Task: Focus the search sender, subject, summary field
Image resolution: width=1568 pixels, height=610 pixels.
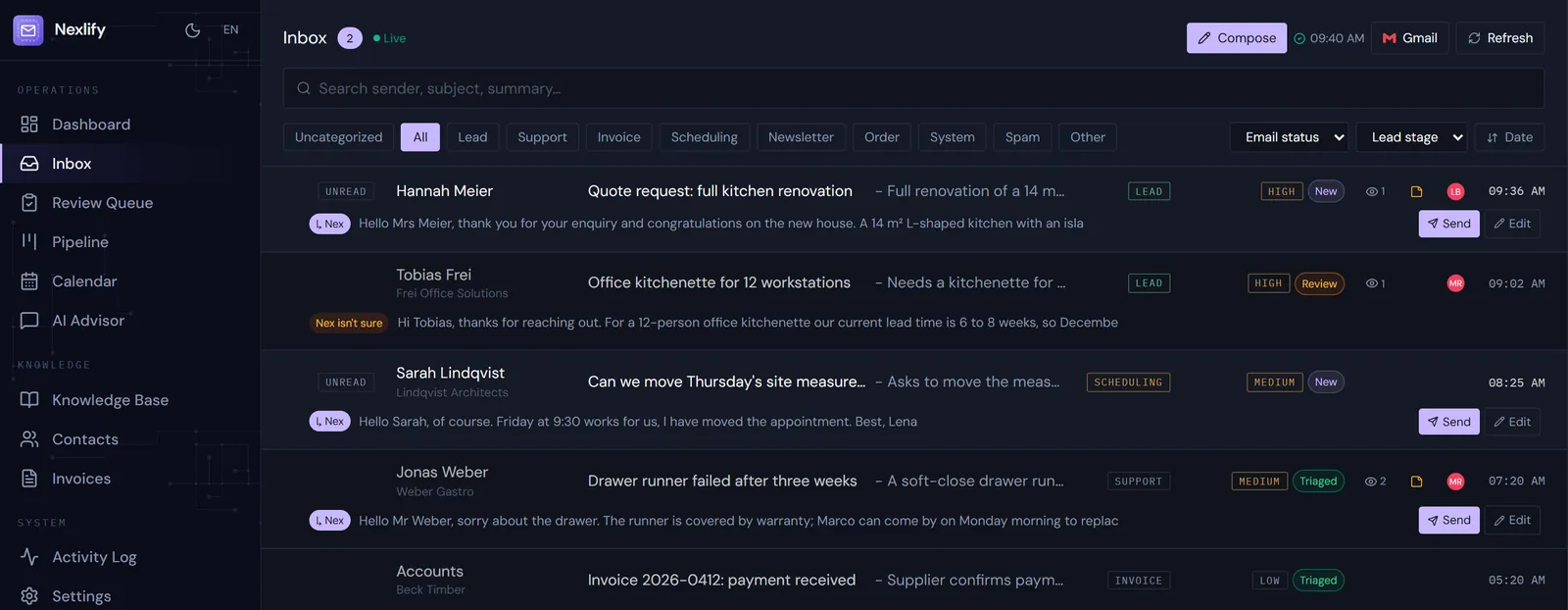Action: [913, 88]
